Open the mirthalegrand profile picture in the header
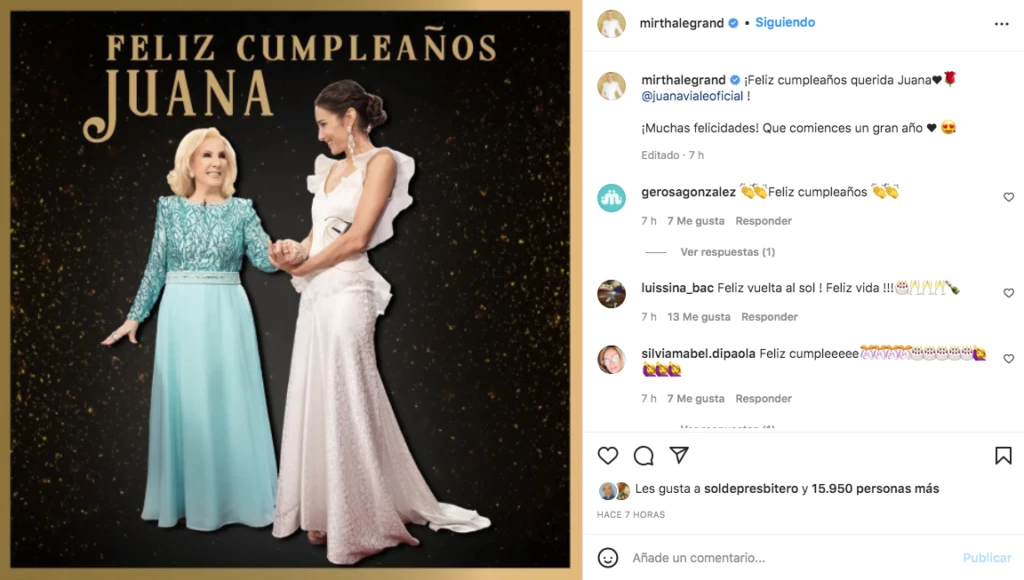 [x=611, y=24]
